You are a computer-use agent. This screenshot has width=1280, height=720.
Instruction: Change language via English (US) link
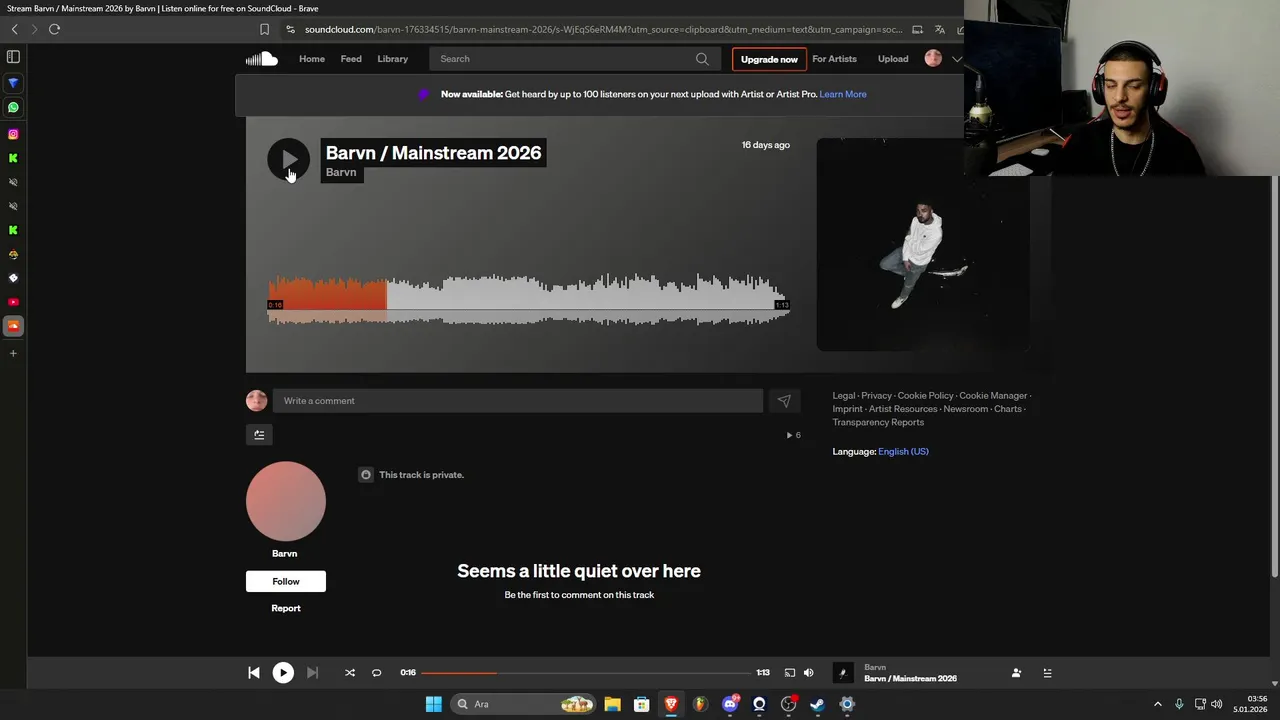[903, 451]
